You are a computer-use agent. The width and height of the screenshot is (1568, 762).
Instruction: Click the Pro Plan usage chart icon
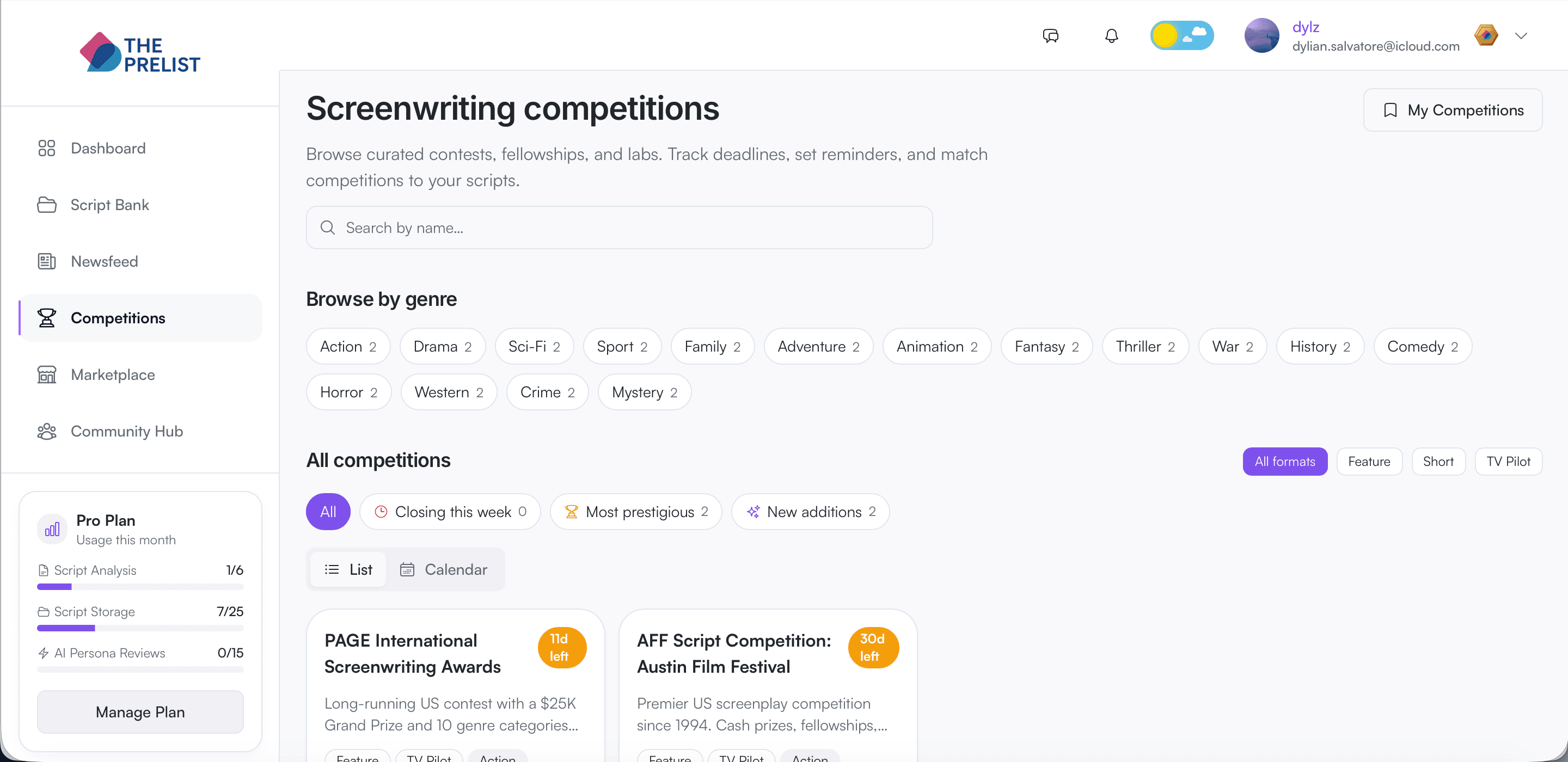(x=52, y=529)
